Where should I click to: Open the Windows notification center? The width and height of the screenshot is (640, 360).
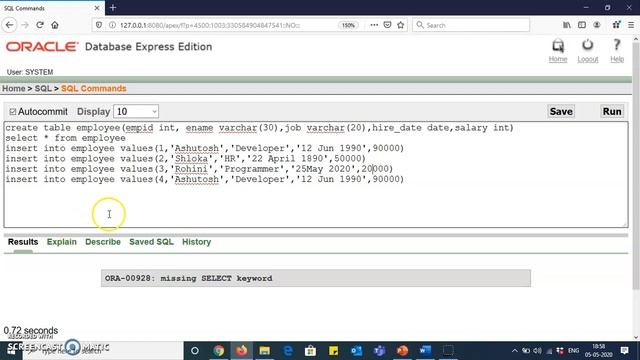(x=624, y=351)
